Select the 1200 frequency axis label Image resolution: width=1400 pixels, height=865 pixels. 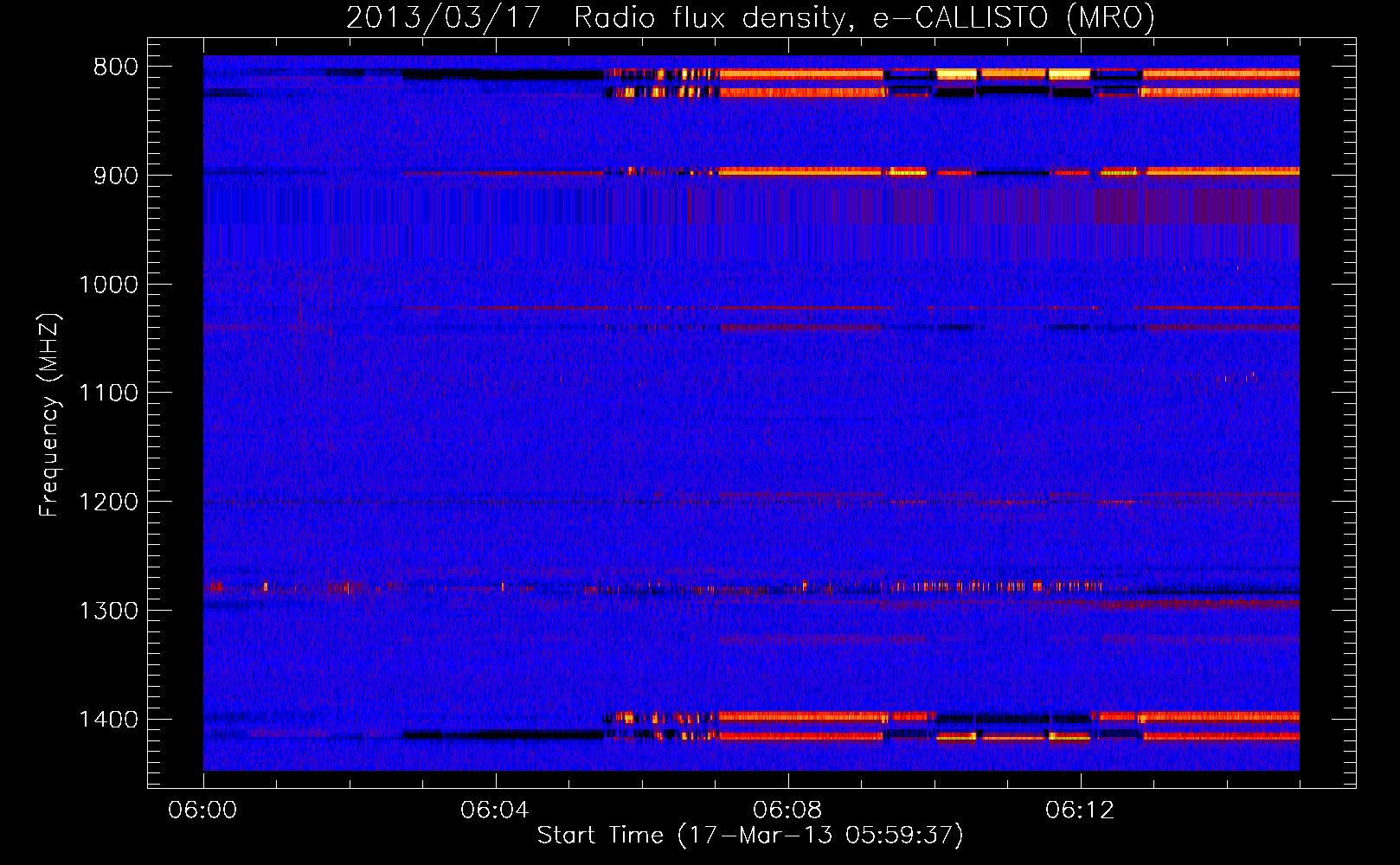[x=108, y=503]
